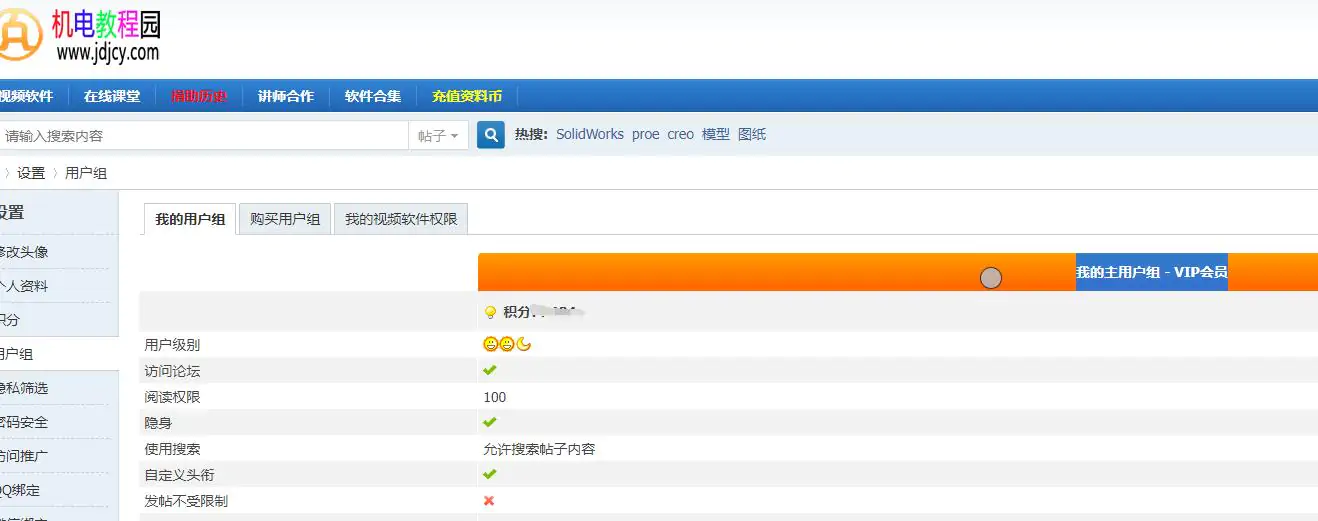Click the blue search magnifier button

[x=490, y=135]
